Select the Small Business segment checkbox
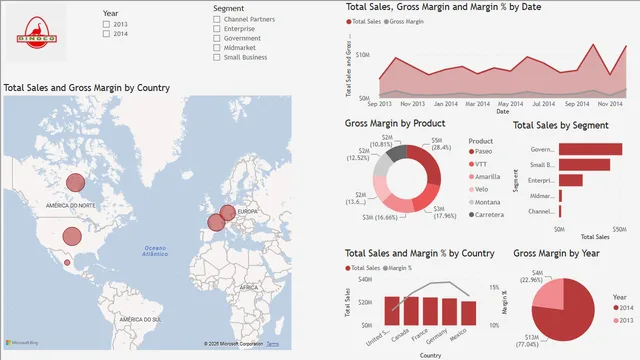640x360 pixels. pyautogui.click(x=217, y=58)
